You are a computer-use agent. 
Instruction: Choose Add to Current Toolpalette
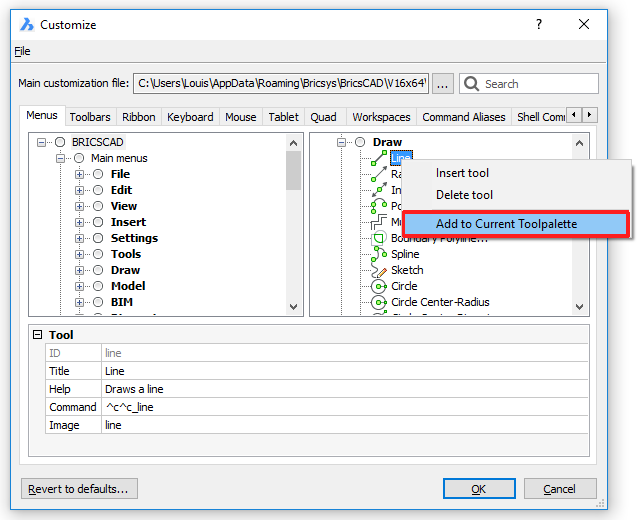(506, 224)
